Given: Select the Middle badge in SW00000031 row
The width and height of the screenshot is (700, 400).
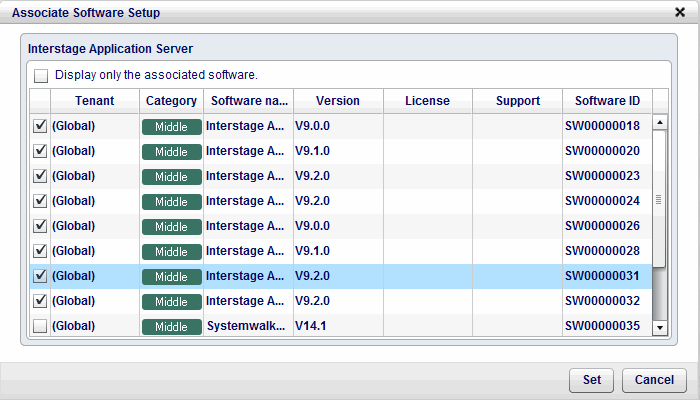Looking at the screenshot, I should 171,277.
